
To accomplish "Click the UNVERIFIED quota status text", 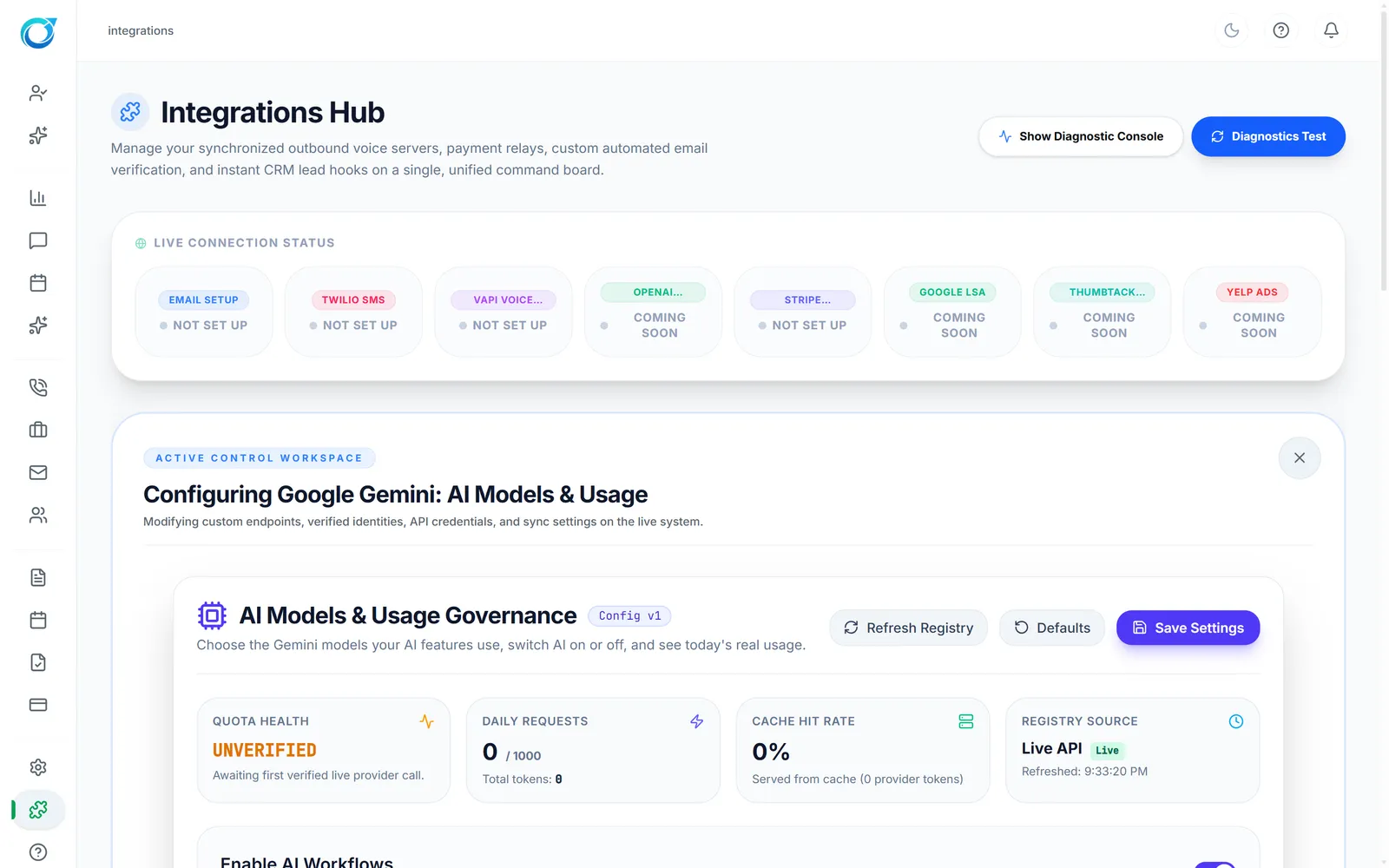I will 265,750.
